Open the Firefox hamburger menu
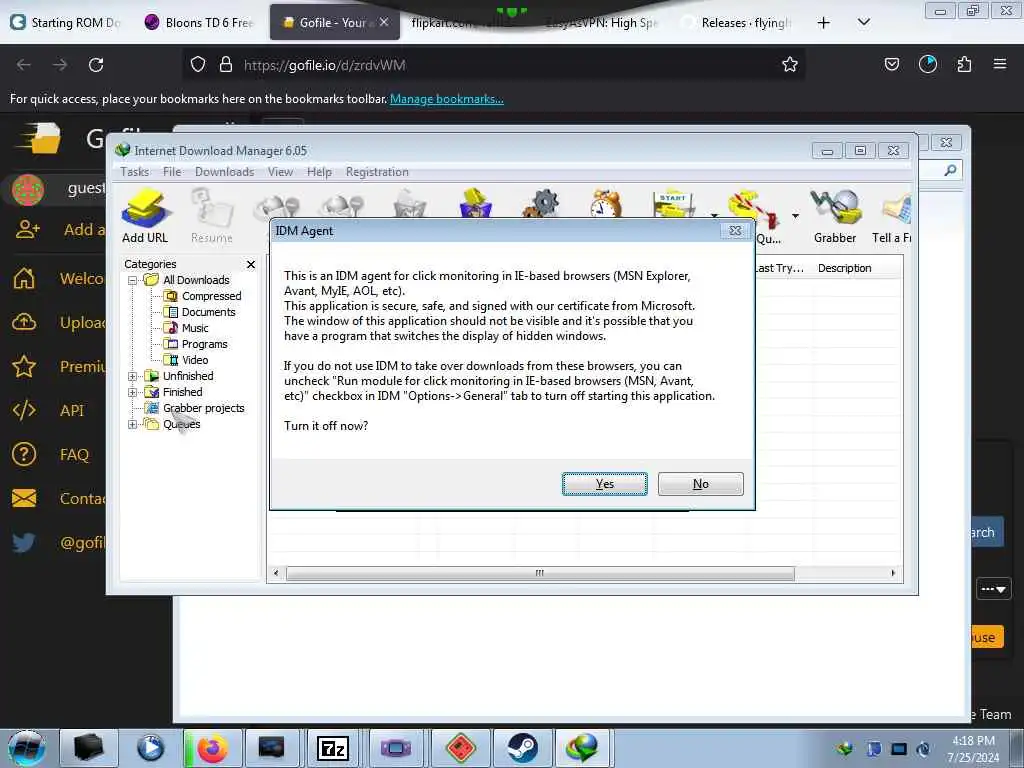The height and width of the screenshot is (768, 1024). coord(1000,64)
